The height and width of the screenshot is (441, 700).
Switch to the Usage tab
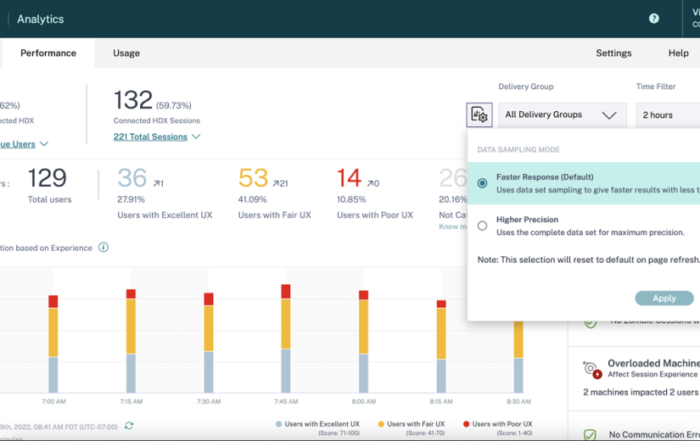click(x=126, y=53)
